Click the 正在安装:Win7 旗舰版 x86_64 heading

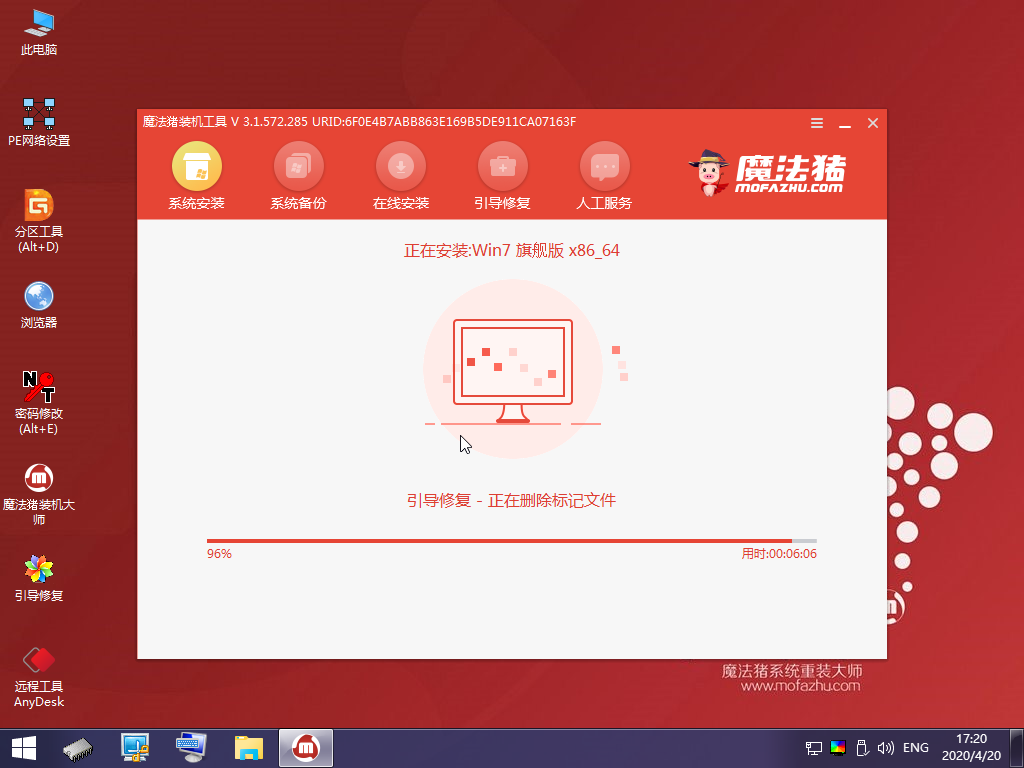511,250
